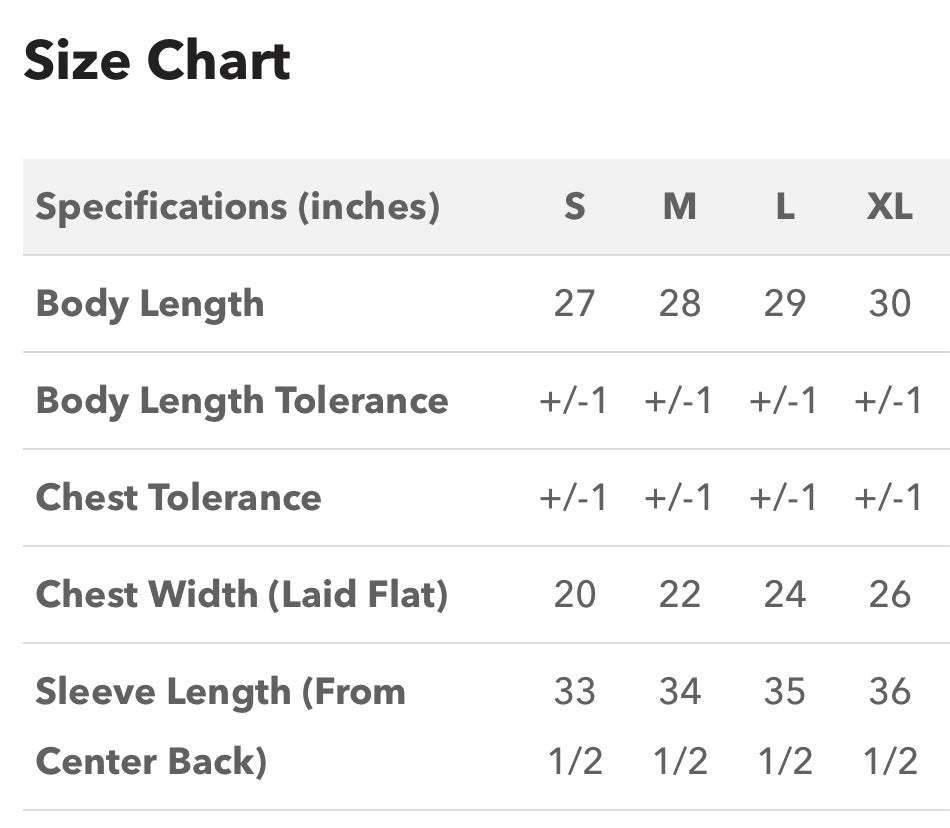Select the Sleeve Length (From Center Back) label
This screenshot has width=950, height=828.
221,726
